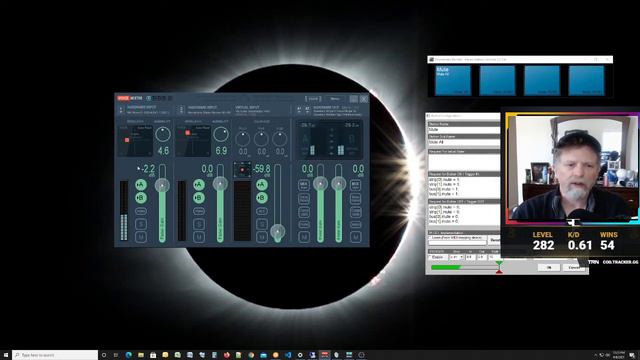Toggle mono on first hardware input strip
The width and height of the screenshot is (640, 360).
click(x=141, y=211)
